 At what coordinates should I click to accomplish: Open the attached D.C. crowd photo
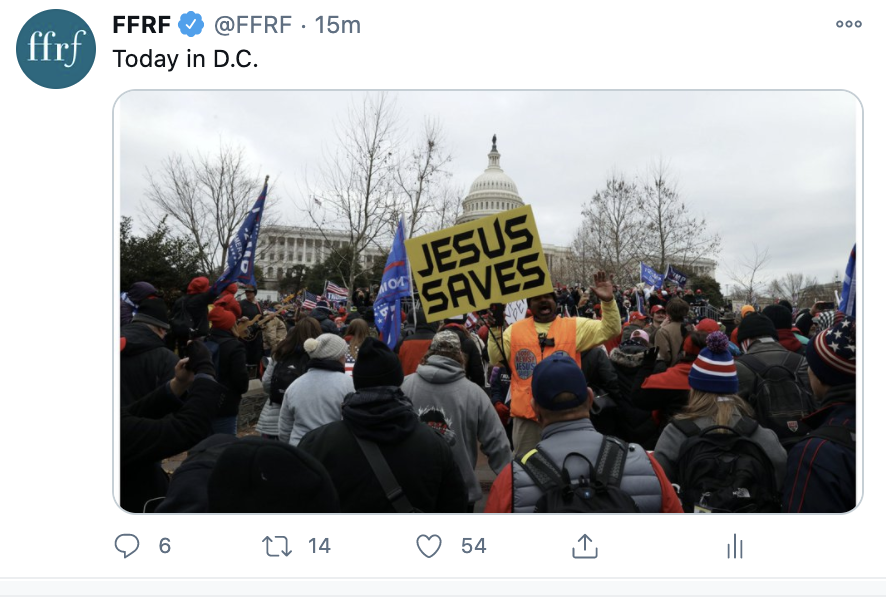(488, 301)
